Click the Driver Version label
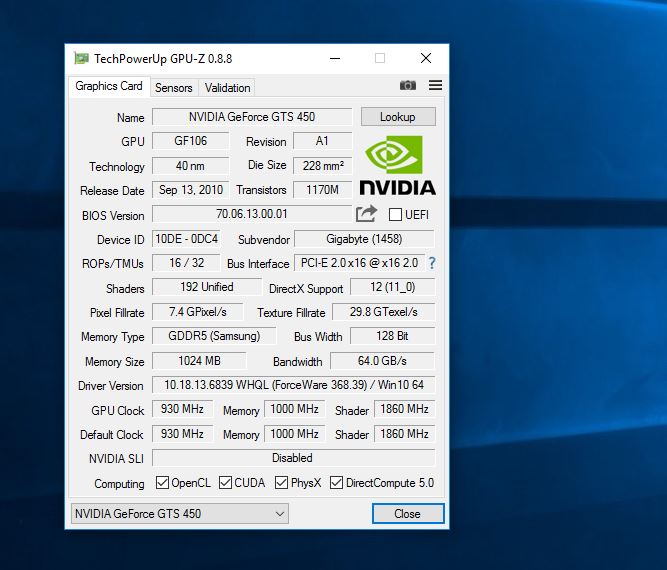This screenshot has width=667, height=570. pos(111,386)
